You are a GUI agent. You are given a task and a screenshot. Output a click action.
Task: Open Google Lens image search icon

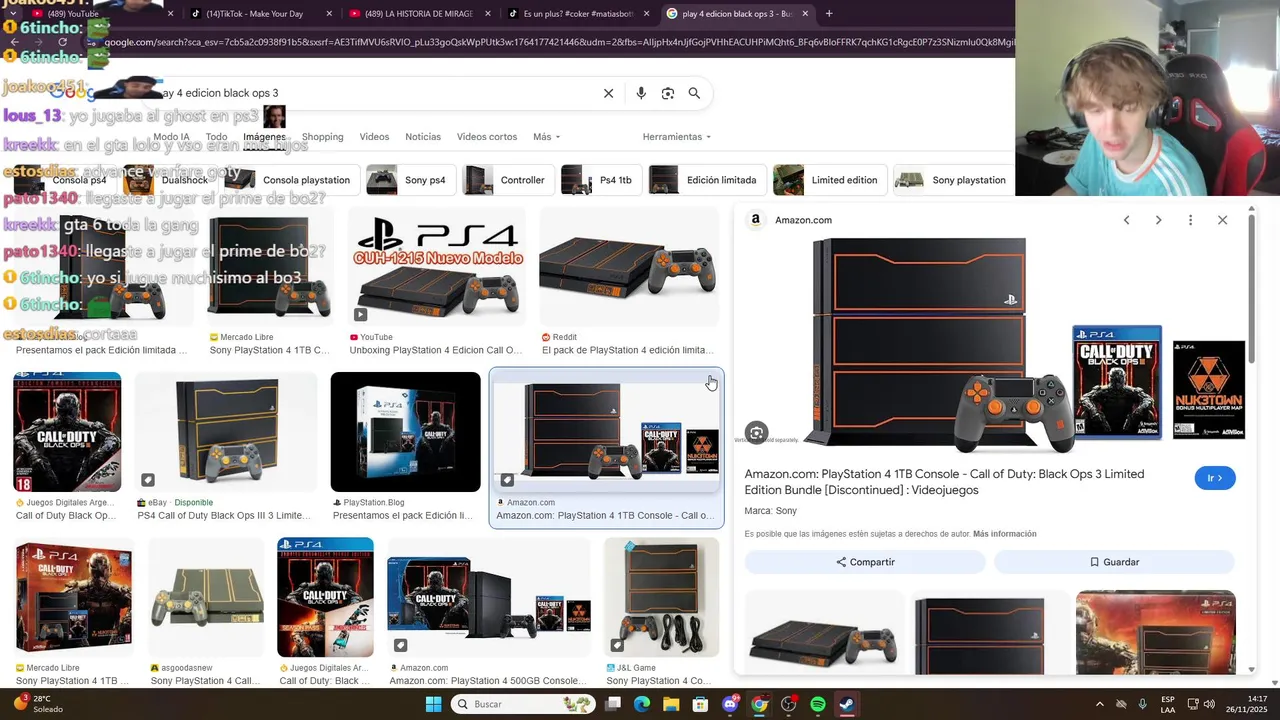pyautogui.click(x=668, y=93)
